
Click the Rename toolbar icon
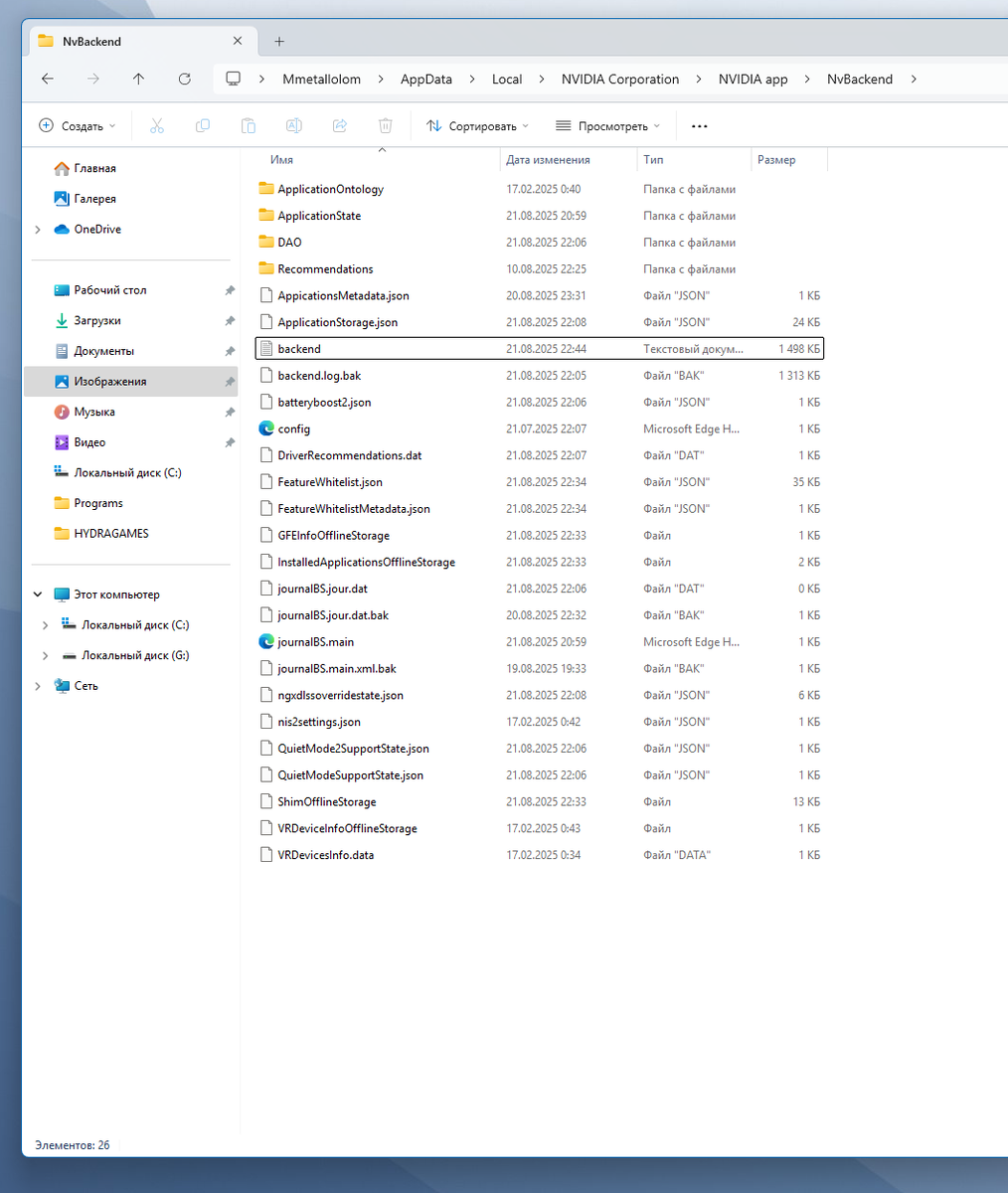click(x=294, y=126)
